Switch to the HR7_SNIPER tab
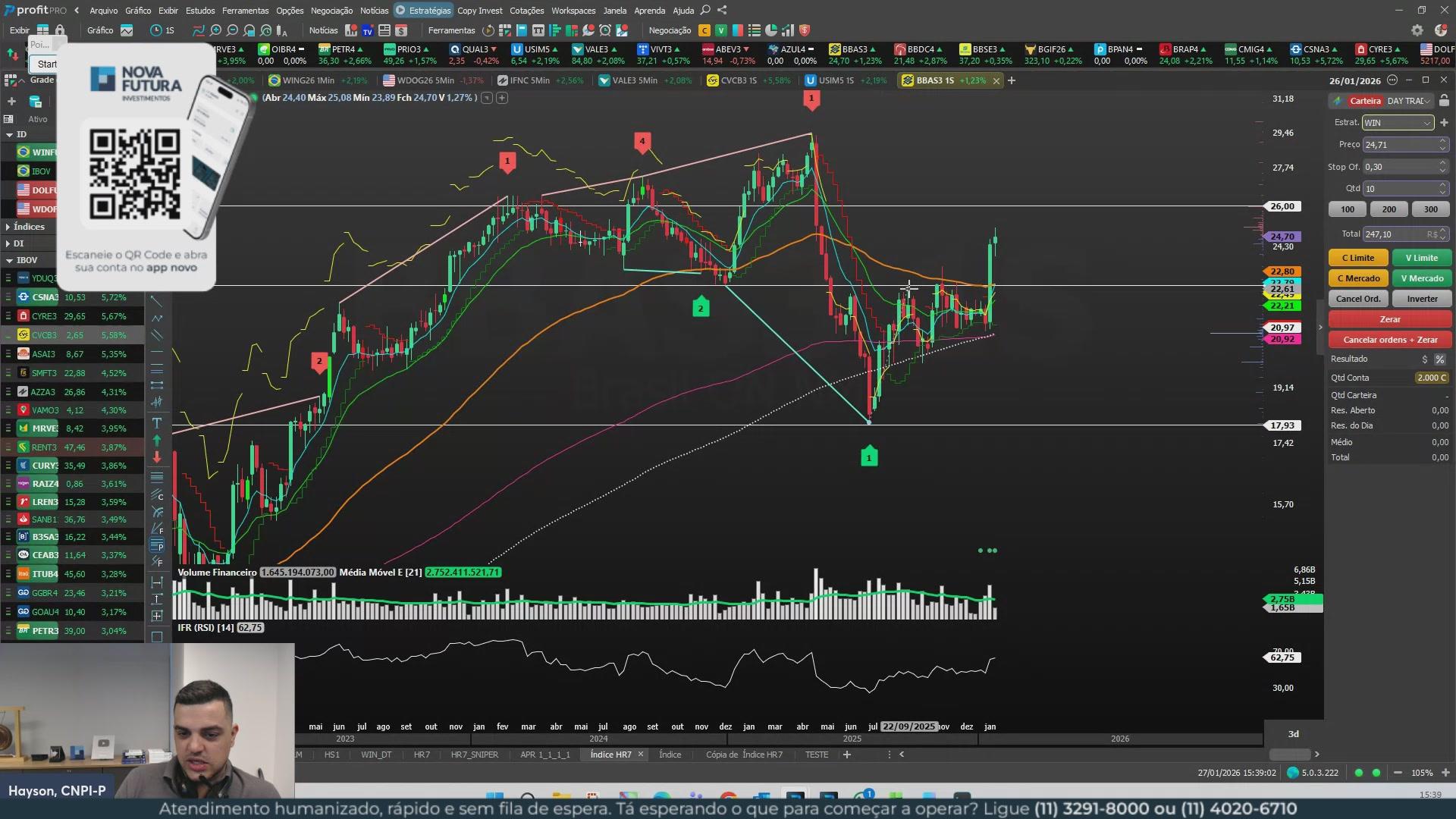Screen dimensions: 1456x819 pos(474,755)
